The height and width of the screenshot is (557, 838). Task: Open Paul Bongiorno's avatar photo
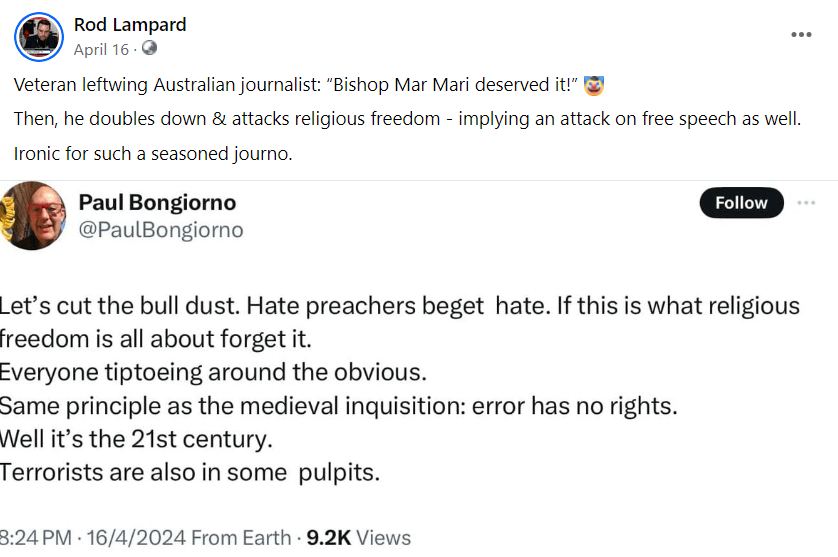tap(33, 215)
